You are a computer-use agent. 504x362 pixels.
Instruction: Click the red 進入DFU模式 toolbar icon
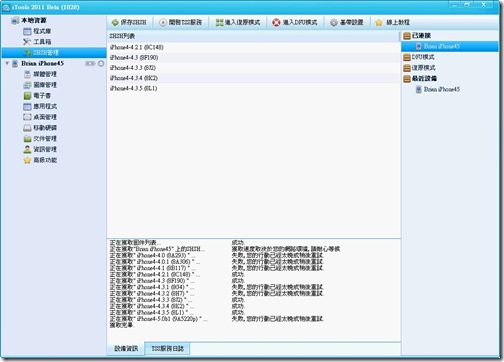(276, 22)
